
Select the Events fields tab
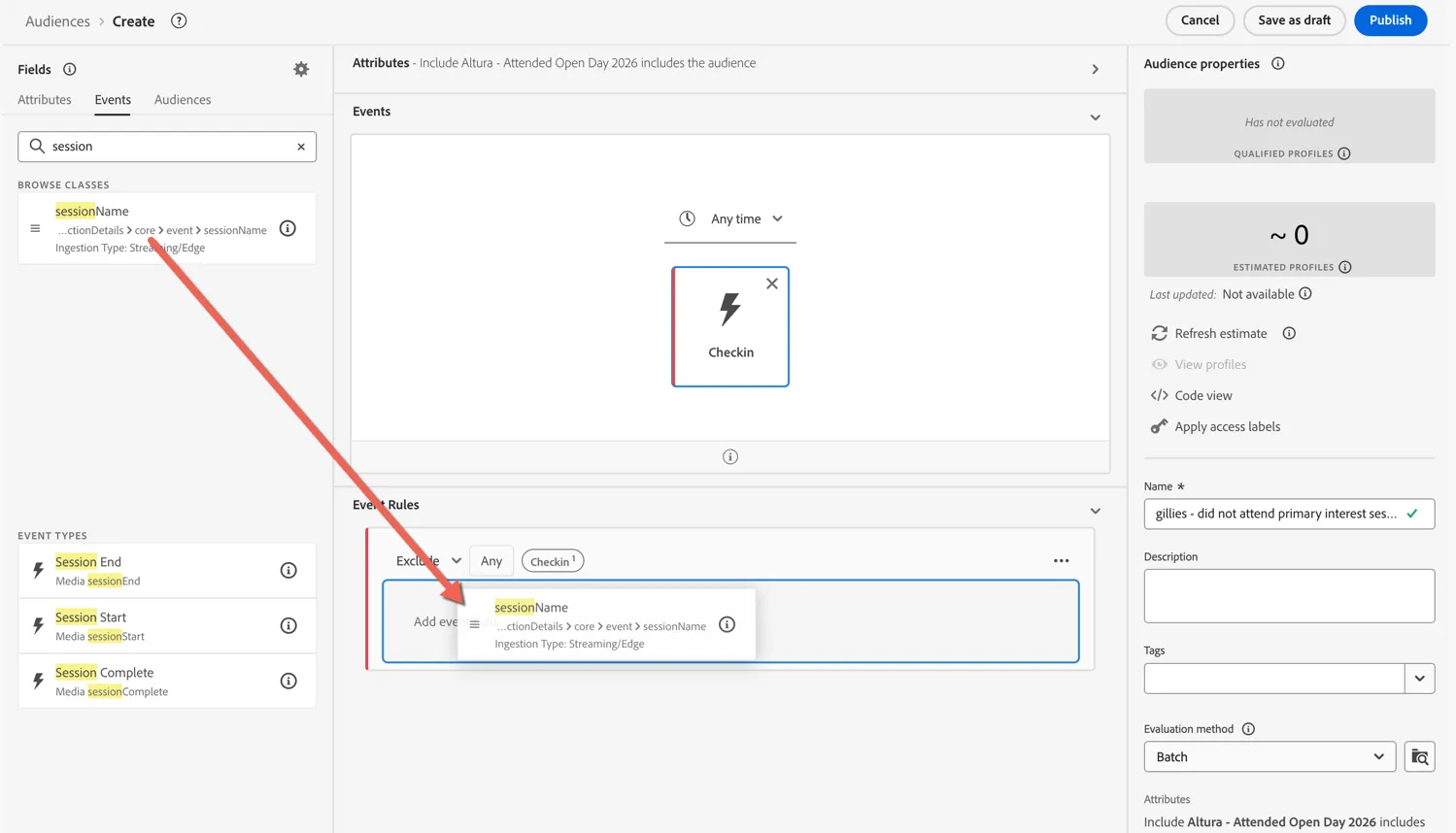point(113,99)
